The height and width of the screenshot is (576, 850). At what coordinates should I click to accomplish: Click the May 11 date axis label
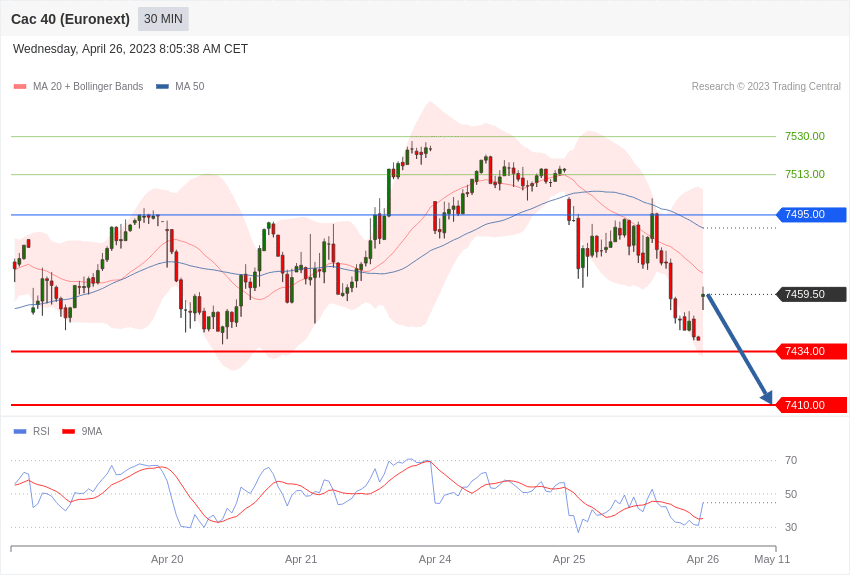coord(772,559)
